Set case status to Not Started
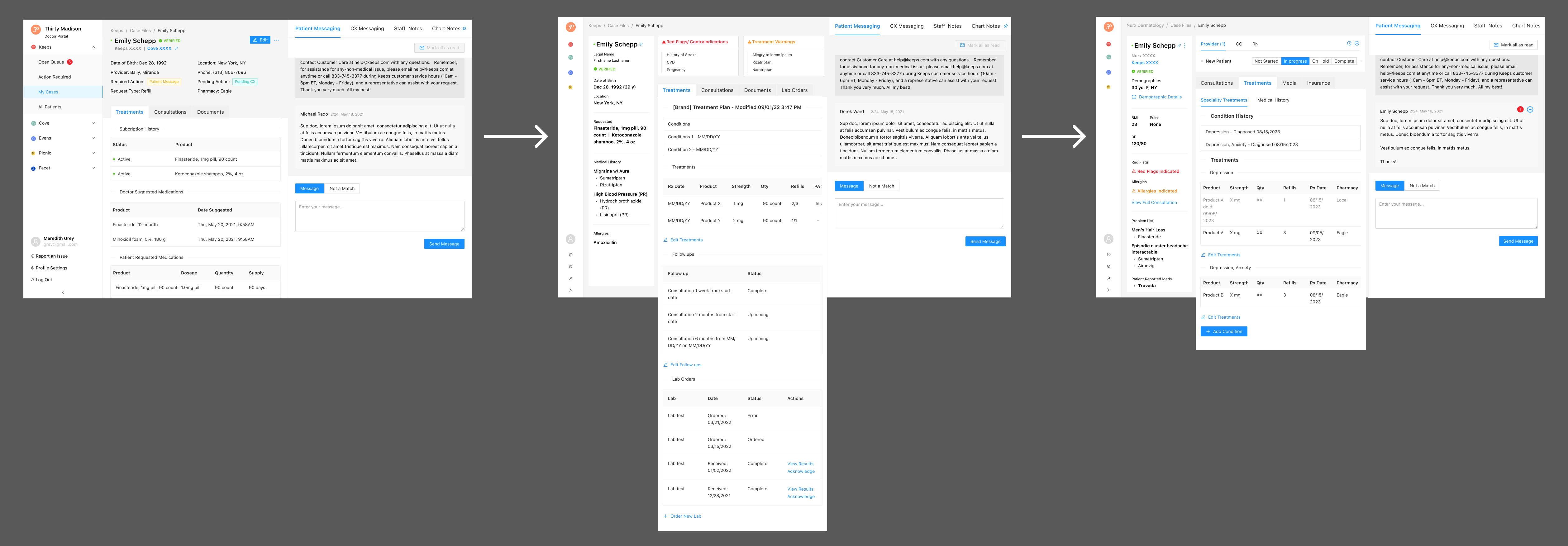The width and height of the screenshot is (1568, 546). (x=1266, y=61)
